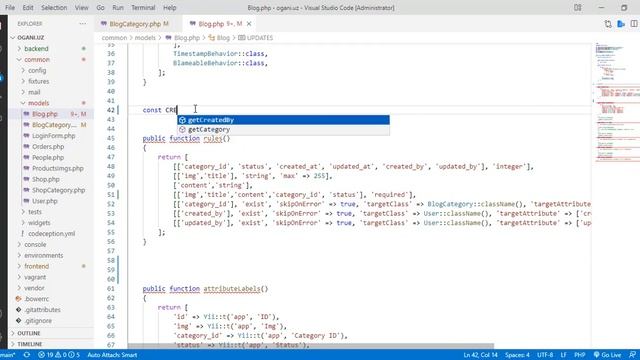Click the errors count icon showing 19
The image size is (640, 360).
point(42,355)
